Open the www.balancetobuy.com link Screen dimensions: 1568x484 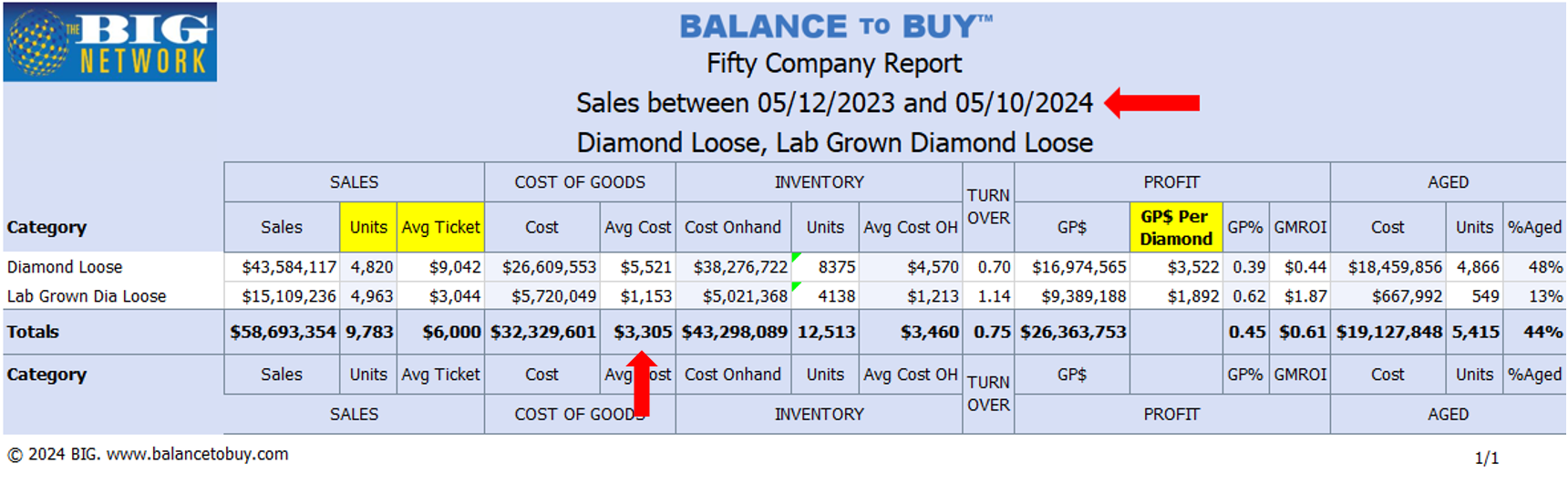tap(197, 454)
